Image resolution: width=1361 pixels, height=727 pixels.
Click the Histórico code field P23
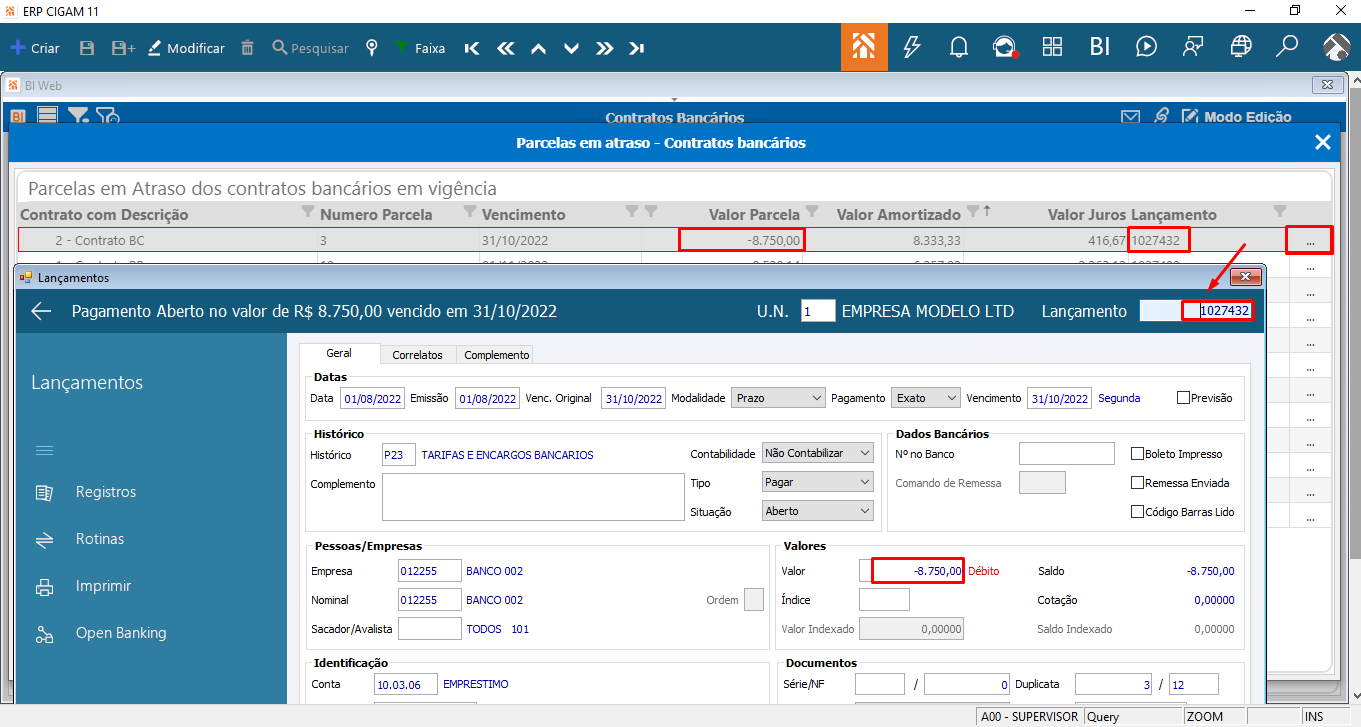[x=399, y=454]
